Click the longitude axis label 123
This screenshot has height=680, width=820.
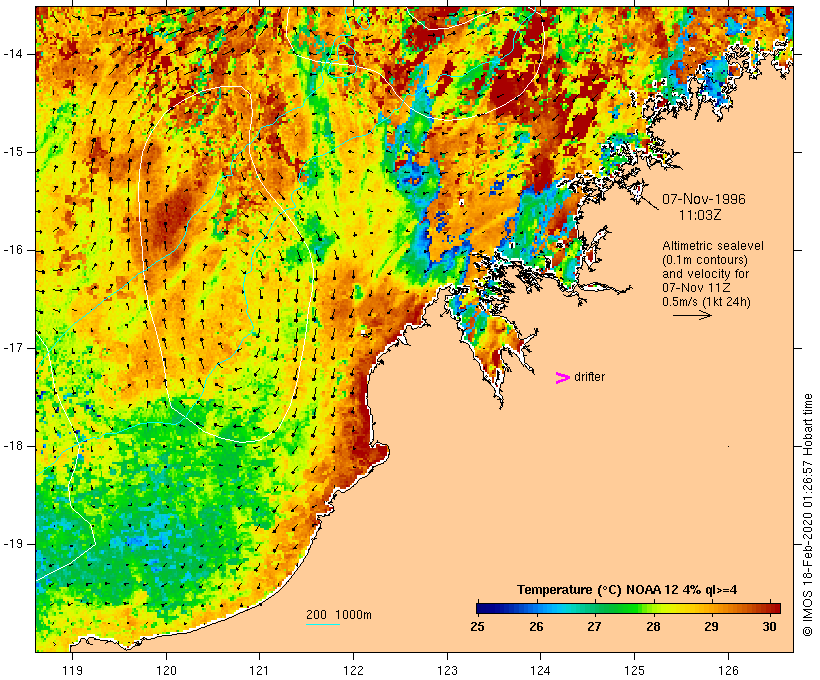pos(447,670)
